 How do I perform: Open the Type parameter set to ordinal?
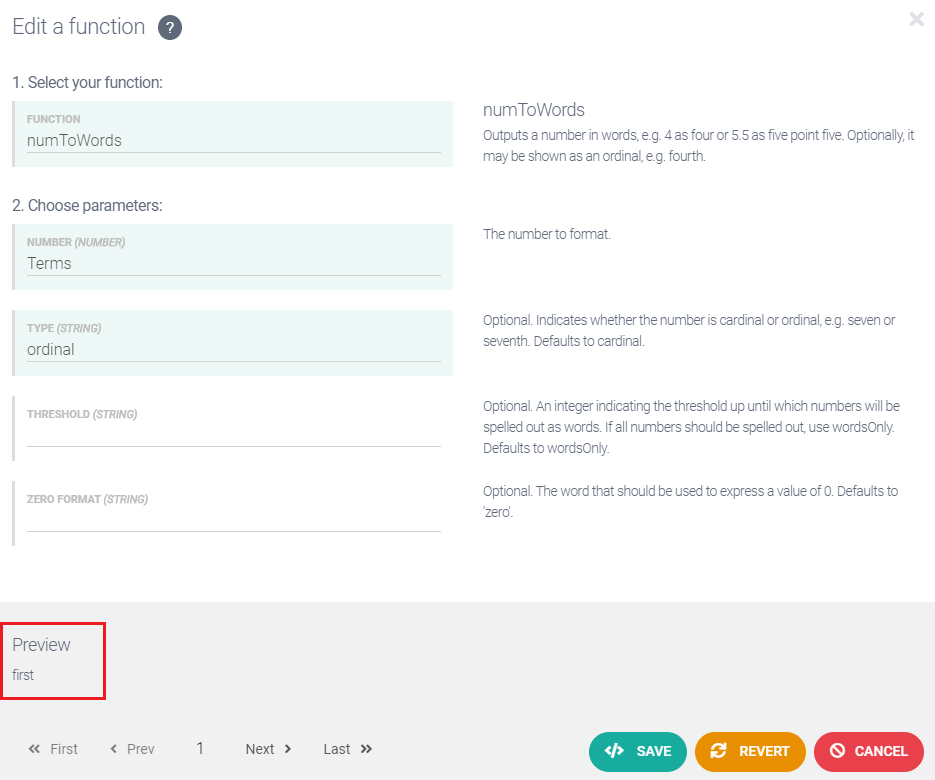pyautogui.click(x=233, y=350)
